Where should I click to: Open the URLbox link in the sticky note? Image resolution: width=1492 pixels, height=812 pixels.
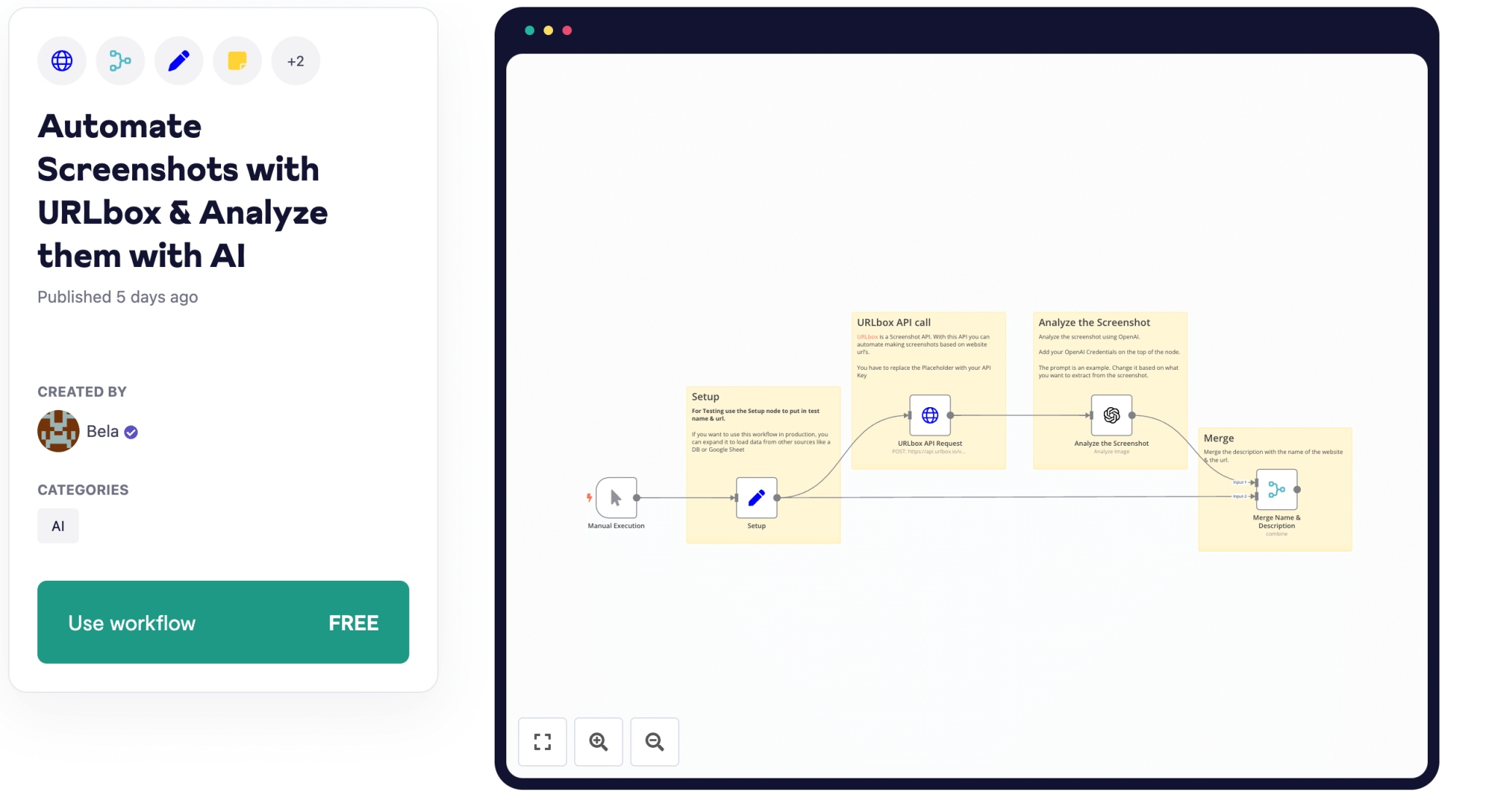(x=867, y=336)
